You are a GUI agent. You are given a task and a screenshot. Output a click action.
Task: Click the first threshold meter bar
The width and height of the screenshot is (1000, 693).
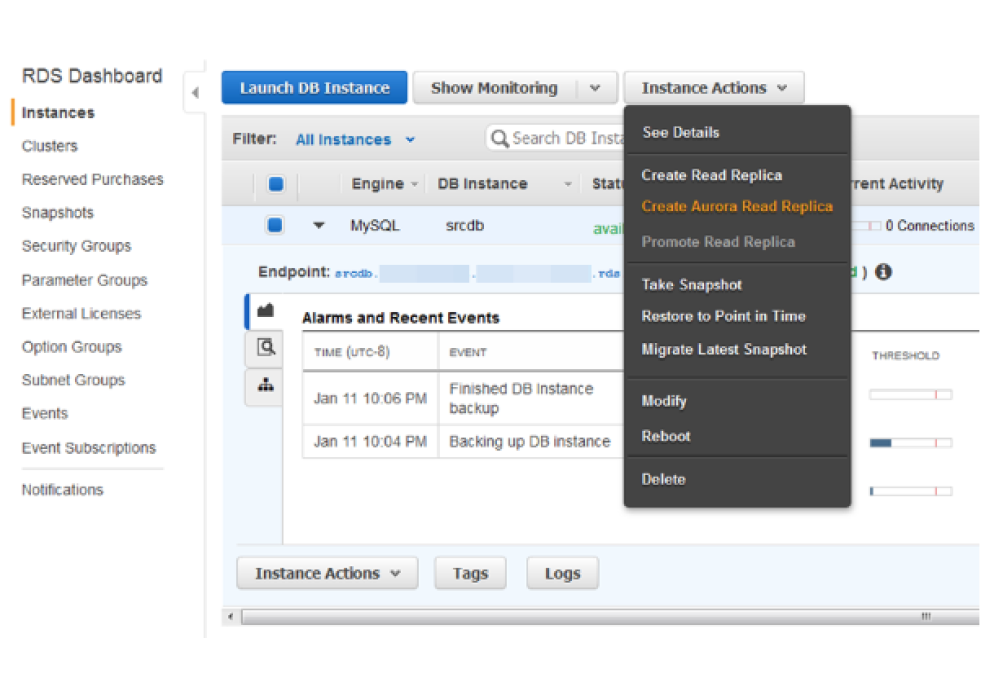click(911, 395)
